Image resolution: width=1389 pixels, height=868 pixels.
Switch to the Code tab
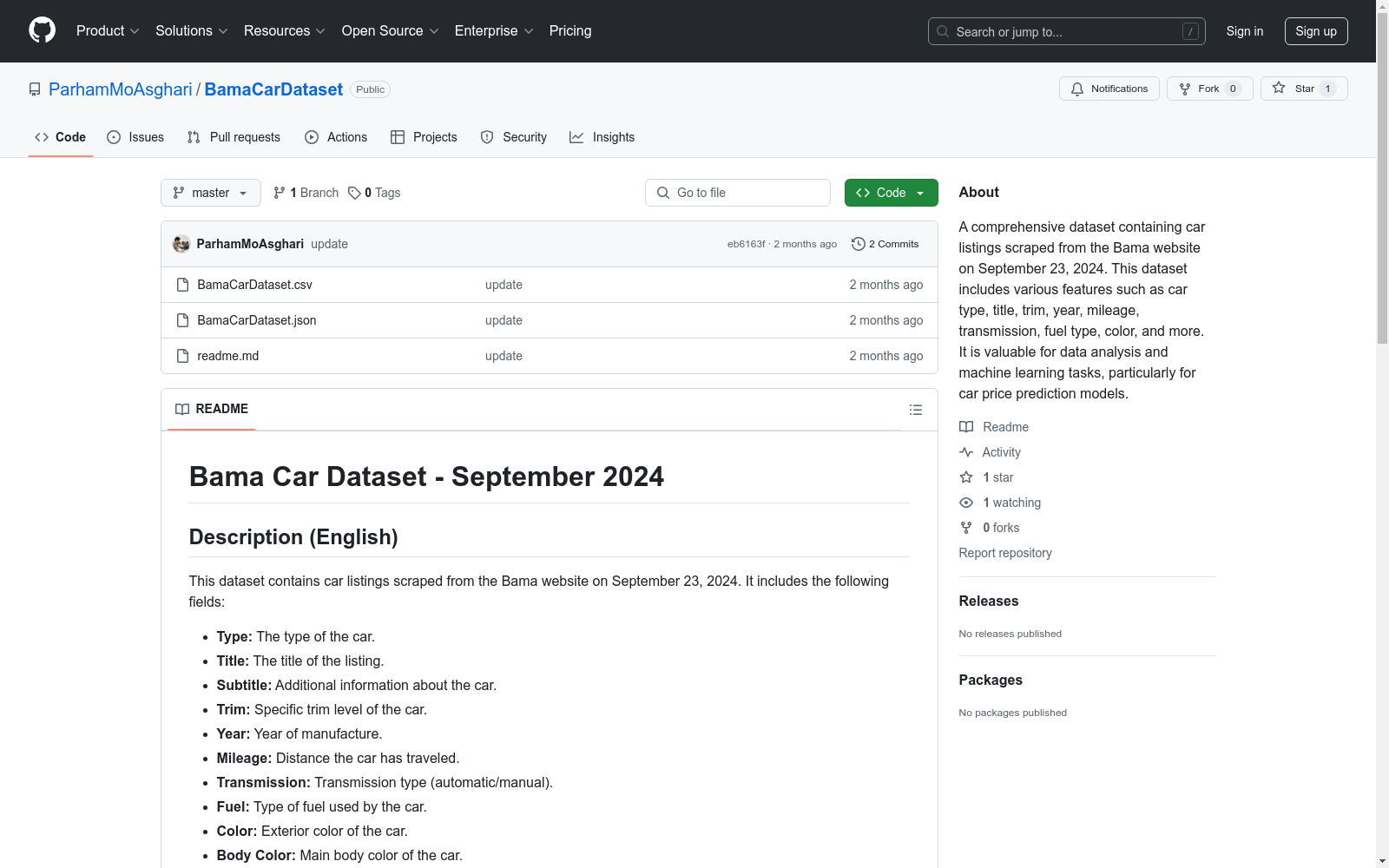pyautogui.click(x=61, y=137)
